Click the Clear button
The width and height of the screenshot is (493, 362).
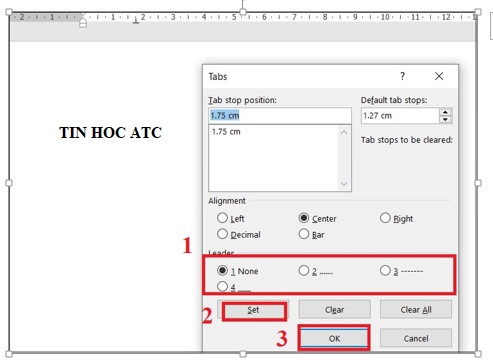pyautogui.click(x=334, y=310)
